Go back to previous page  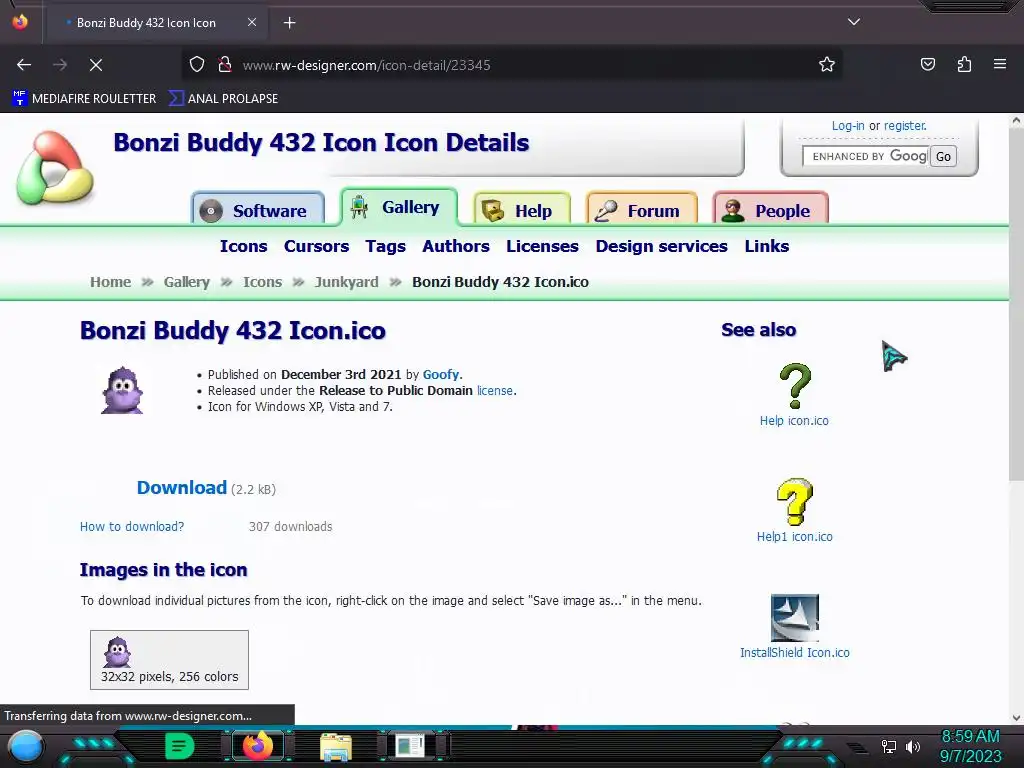(24, 65)
